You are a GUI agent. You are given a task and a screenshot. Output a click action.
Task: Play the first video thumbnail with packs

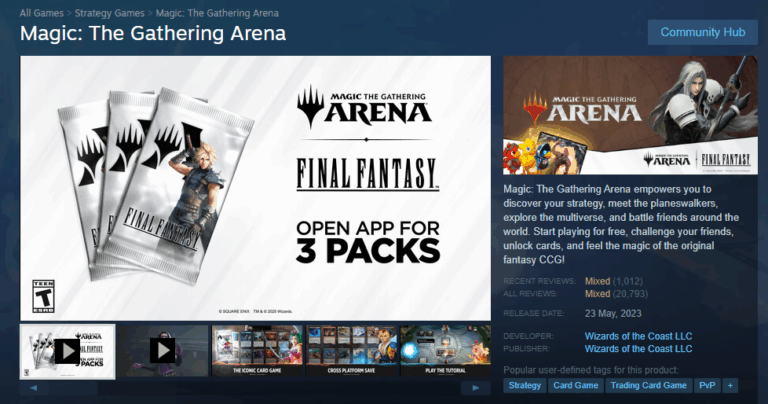(68, 351)
